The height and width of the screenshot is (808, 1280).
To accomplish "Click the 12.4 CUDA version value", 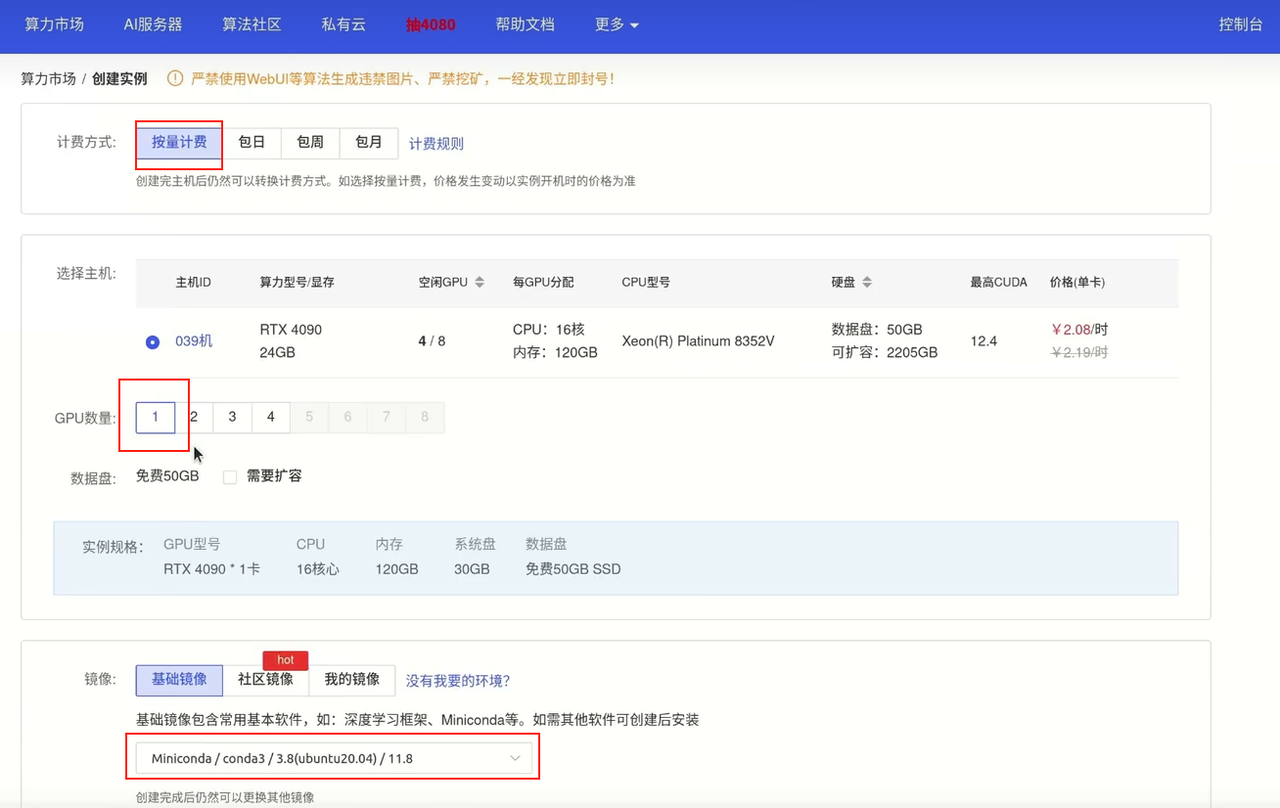I will pos(984,341).
